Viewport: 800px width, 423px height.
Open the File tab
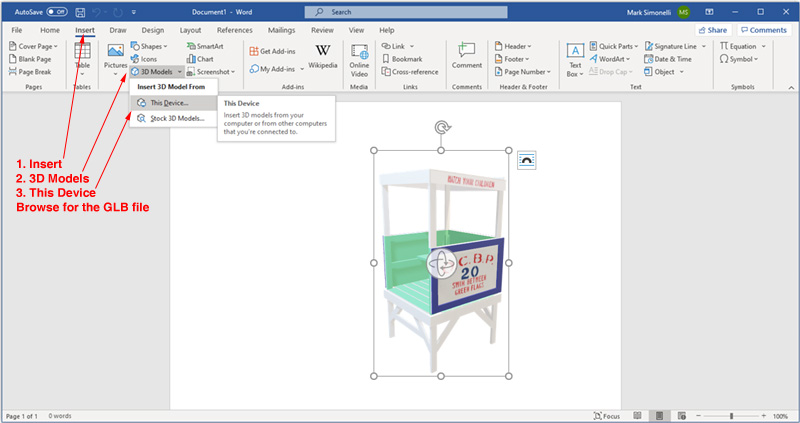point(17,30)
